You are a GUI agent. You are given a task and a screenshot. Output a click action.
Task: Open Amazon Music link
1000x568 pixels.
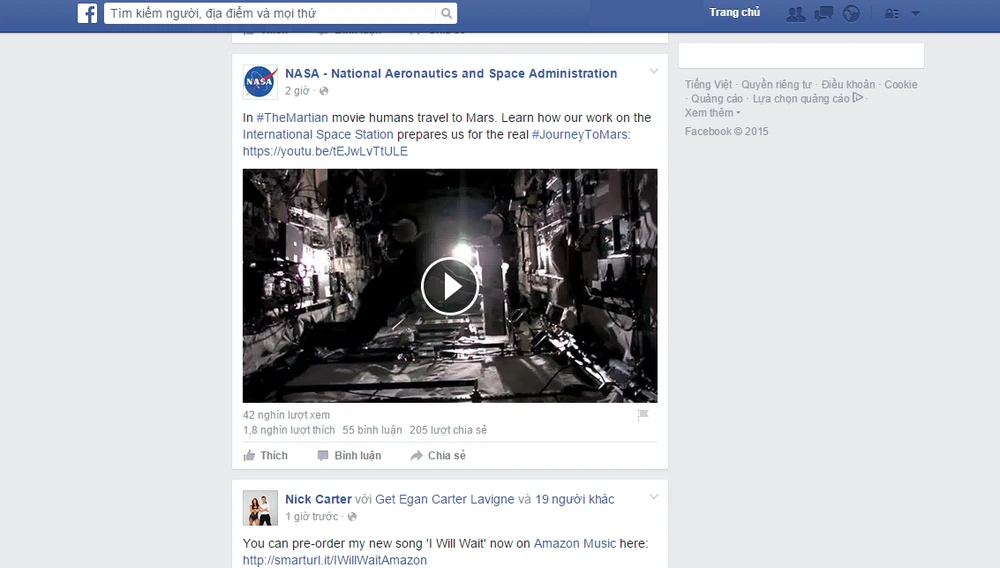[x=575, y=543]
